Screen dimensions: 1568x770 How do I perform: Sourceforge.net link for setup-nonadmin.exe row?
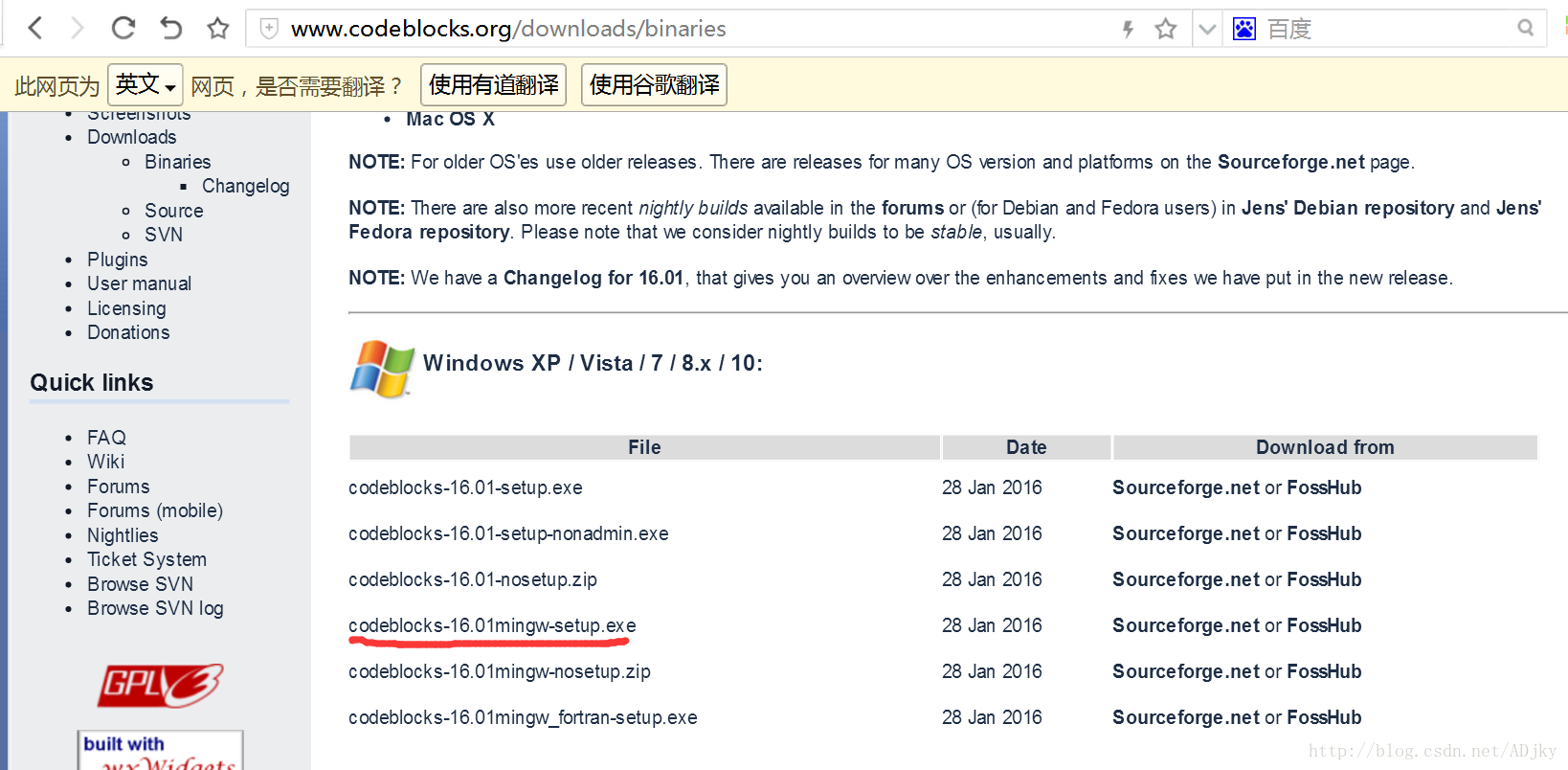(x=1186, y=533)
